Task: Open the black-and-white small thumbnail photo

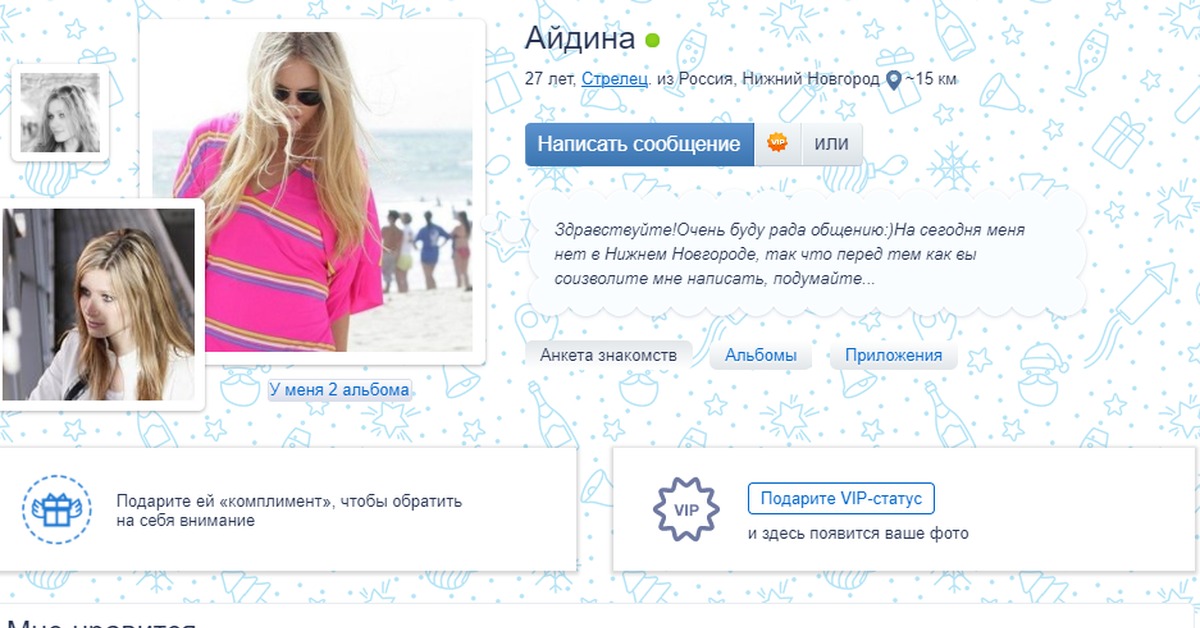Action: (x=60, y=112)
